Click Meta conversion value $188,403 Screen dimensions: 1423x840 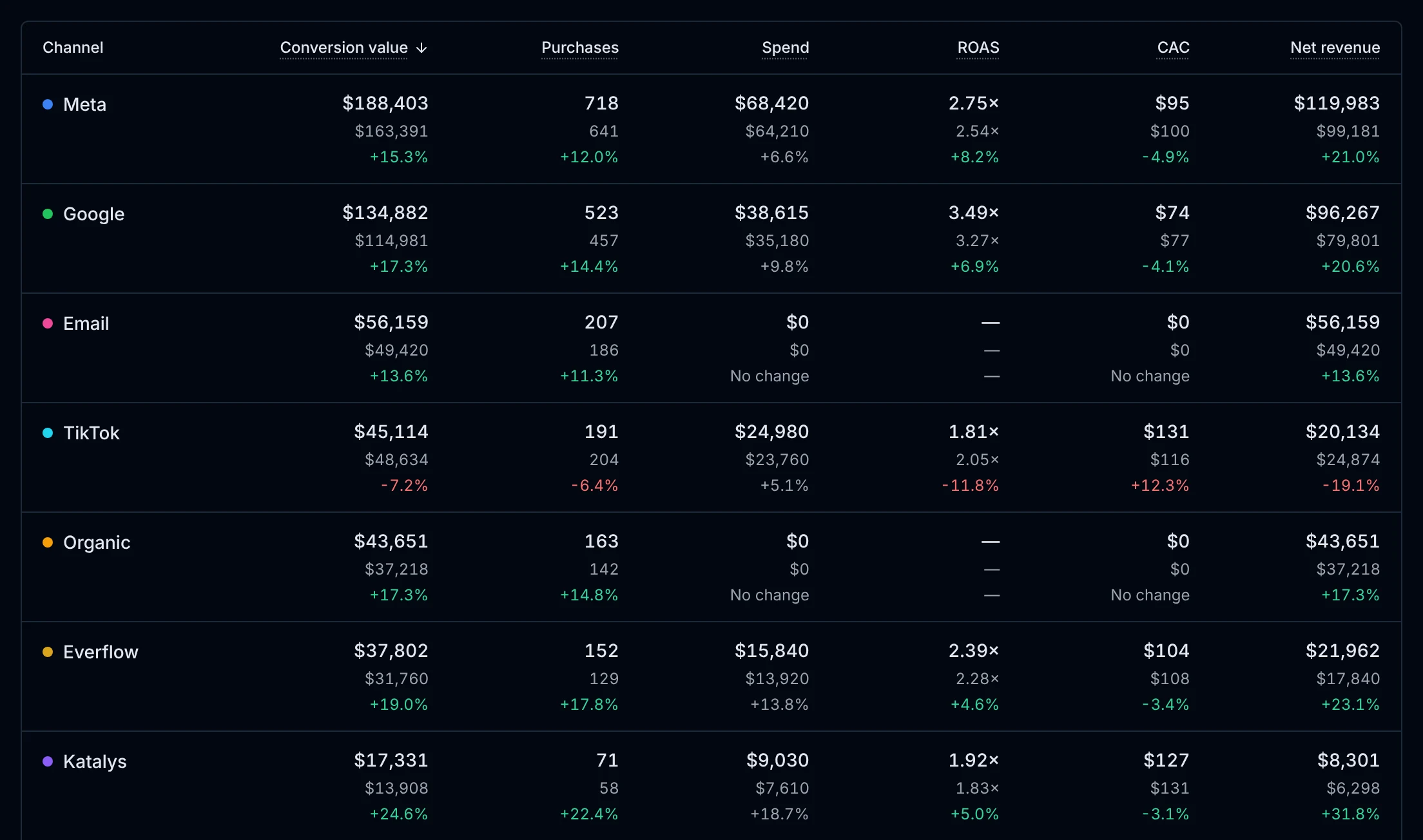tap(385, 103)
